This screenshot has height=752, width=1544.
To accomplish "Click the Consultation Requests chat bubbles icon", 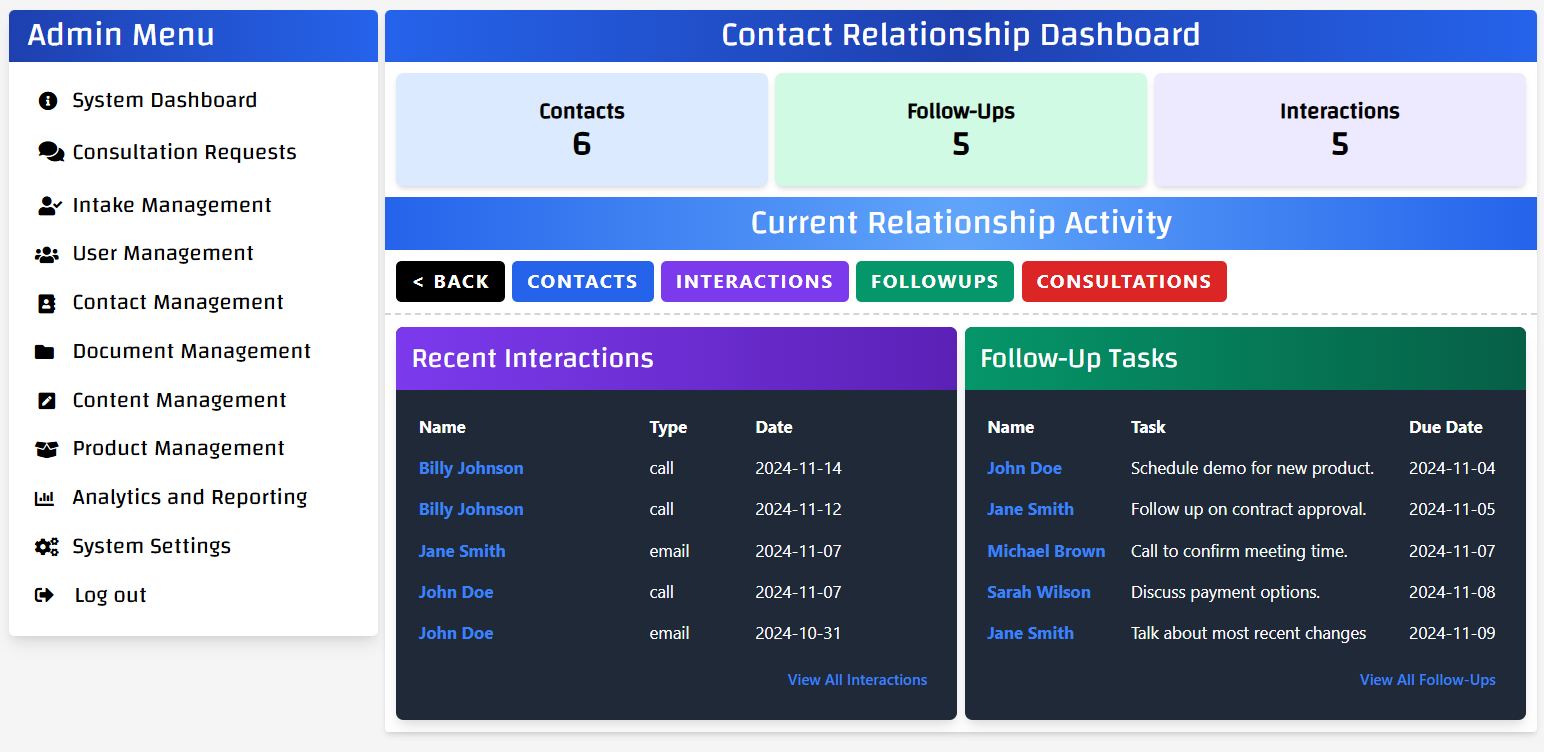I will pos(51,152).
